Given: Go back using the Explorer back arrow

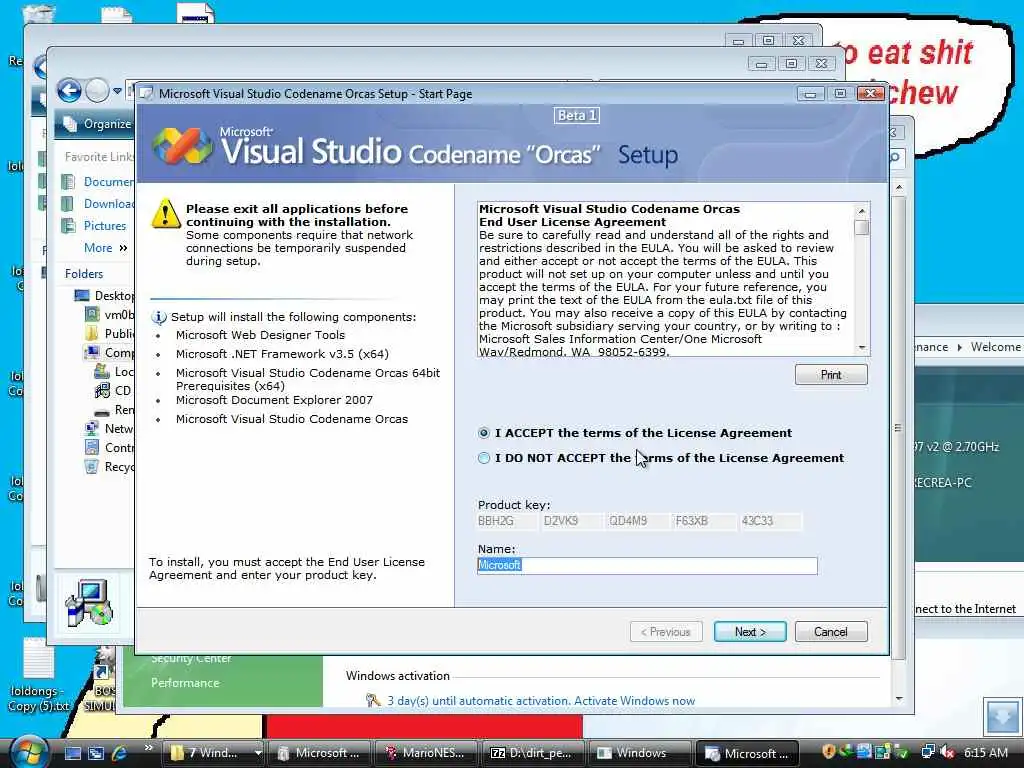Looking at the screenshot, I should click(x=69, y=90).
